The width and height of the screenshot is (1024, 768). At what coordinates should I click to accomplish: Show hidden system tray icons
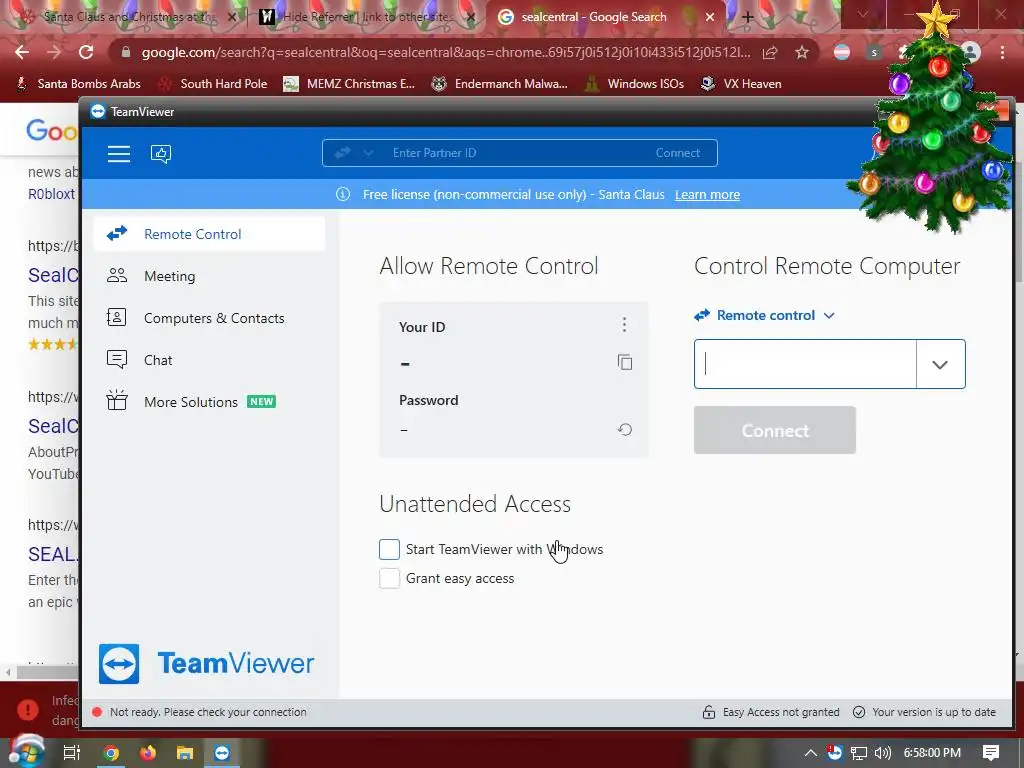click(x=810, y=753)
